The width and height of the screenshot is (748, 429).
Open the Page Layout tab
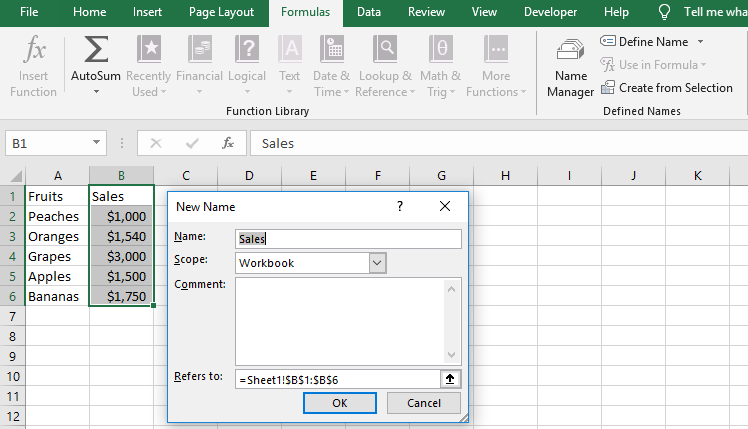221,12
